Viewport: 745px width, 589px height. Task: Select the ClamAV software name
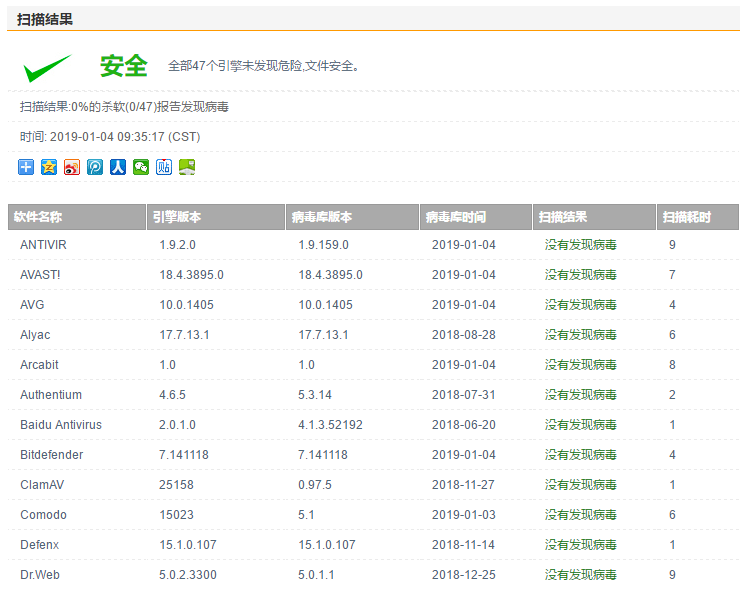pos(42,484)
